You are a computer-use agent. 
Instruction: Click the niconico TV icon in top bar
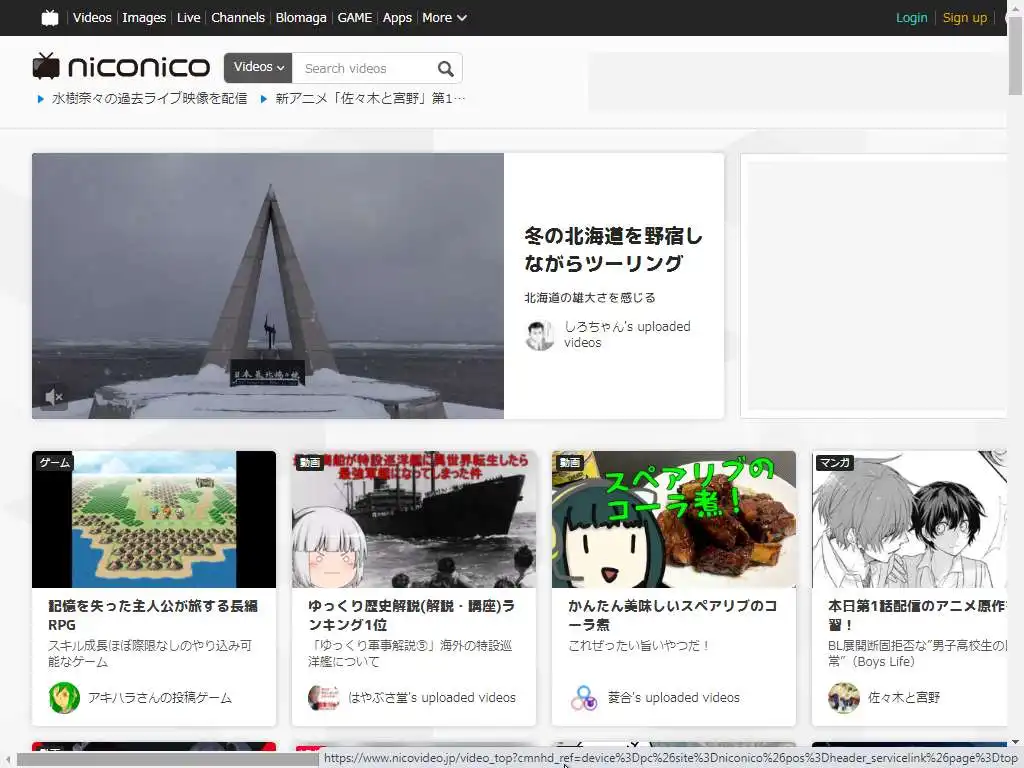pyautogui.click(x=50, y=18)
